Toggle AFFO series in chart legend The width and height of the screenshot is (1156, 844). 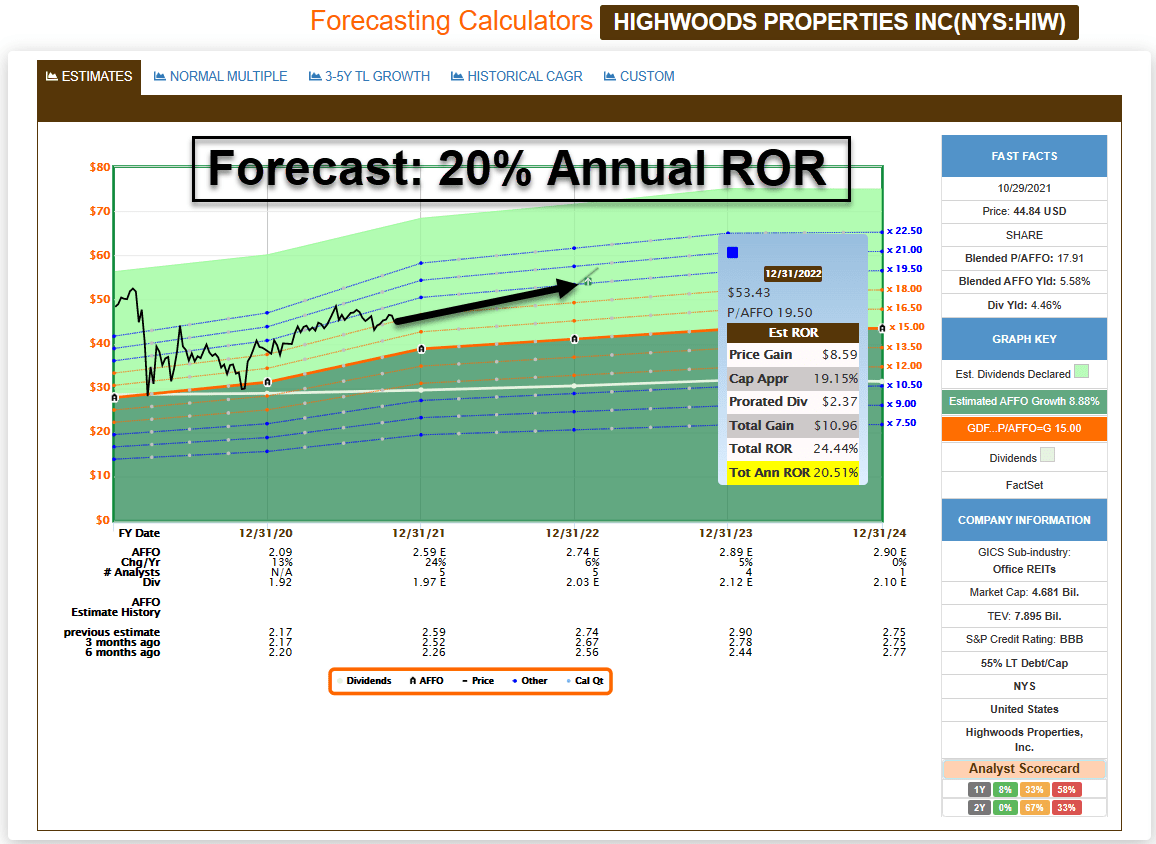pyautogui.click(x=426, y=681)
